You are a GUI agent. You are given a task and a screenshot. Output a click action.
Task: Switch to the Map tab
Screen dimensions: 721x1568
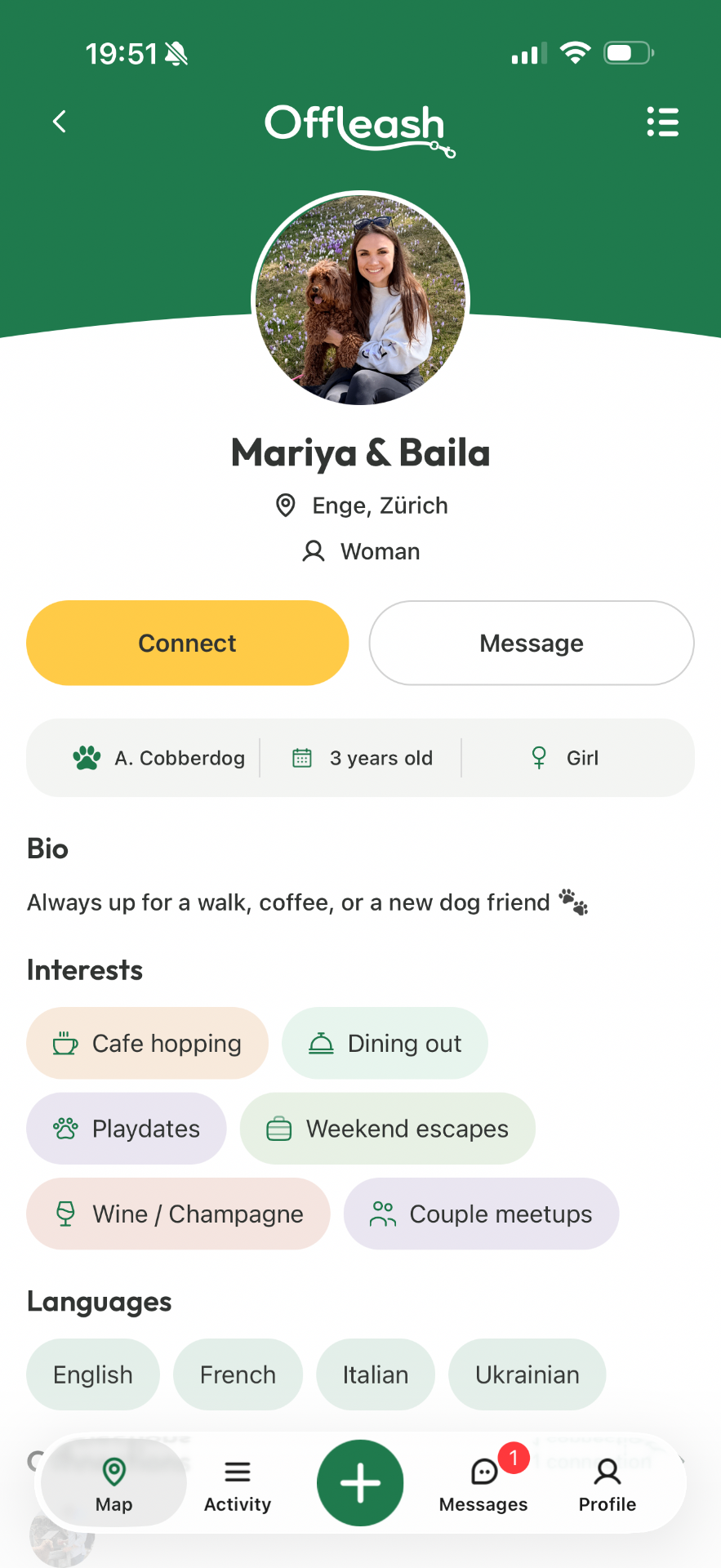tap(113, 1482)
